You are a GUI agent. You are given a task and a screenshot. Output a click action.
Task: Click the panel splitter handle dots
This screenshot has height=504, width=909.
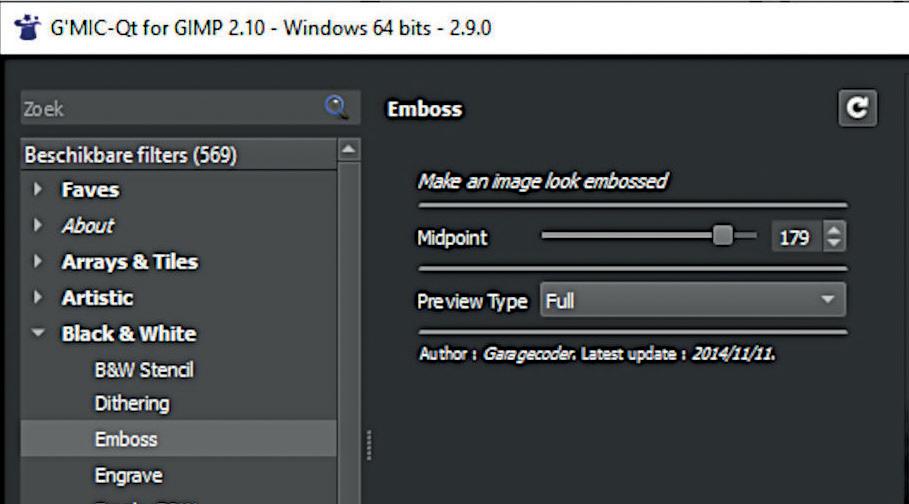(x=369, y=445)
